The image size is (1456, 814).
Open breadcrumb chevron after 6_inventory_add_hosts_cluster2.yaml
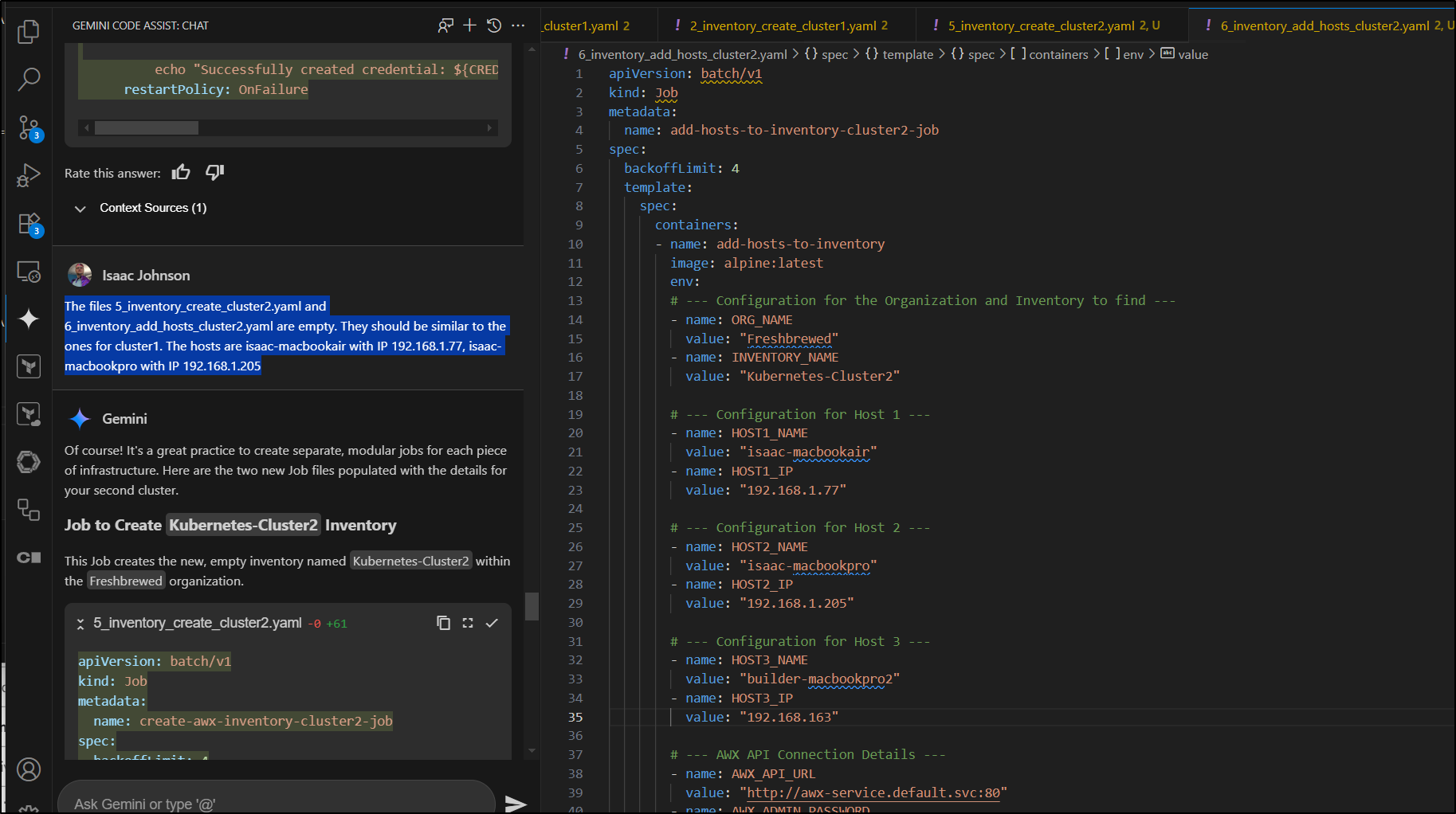coord(795,54)
